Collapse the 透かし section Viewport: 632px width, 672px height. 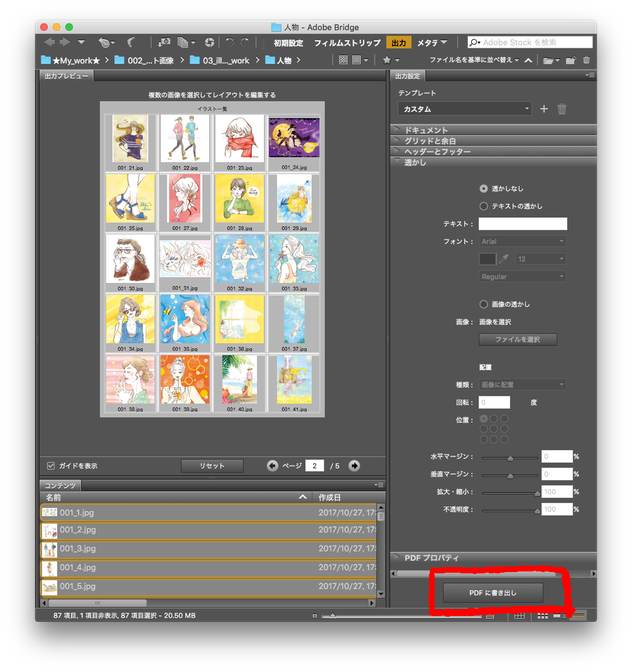(494, 162)
